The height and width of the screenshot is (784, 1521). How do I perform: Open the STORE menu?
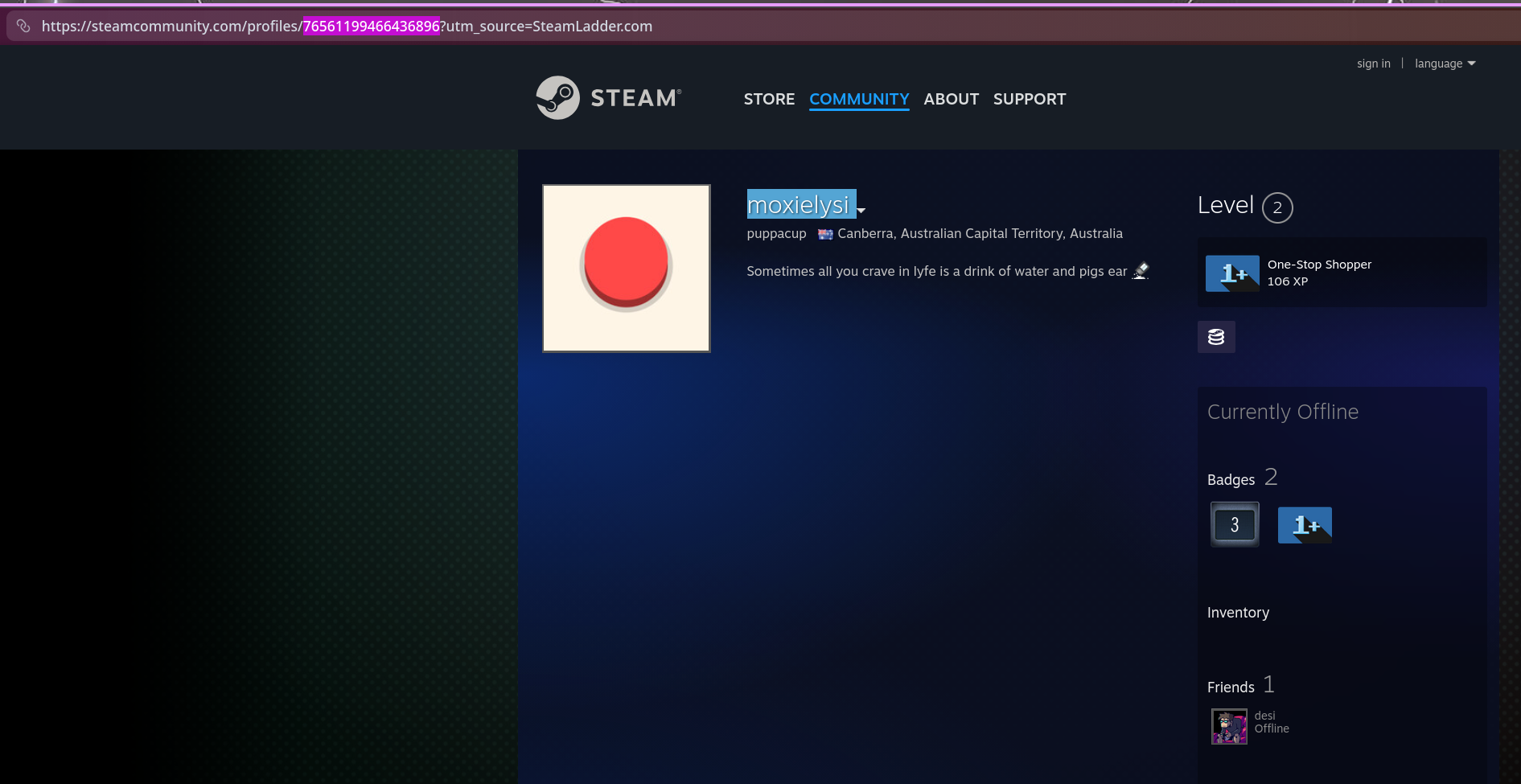[x=768, y=99]
